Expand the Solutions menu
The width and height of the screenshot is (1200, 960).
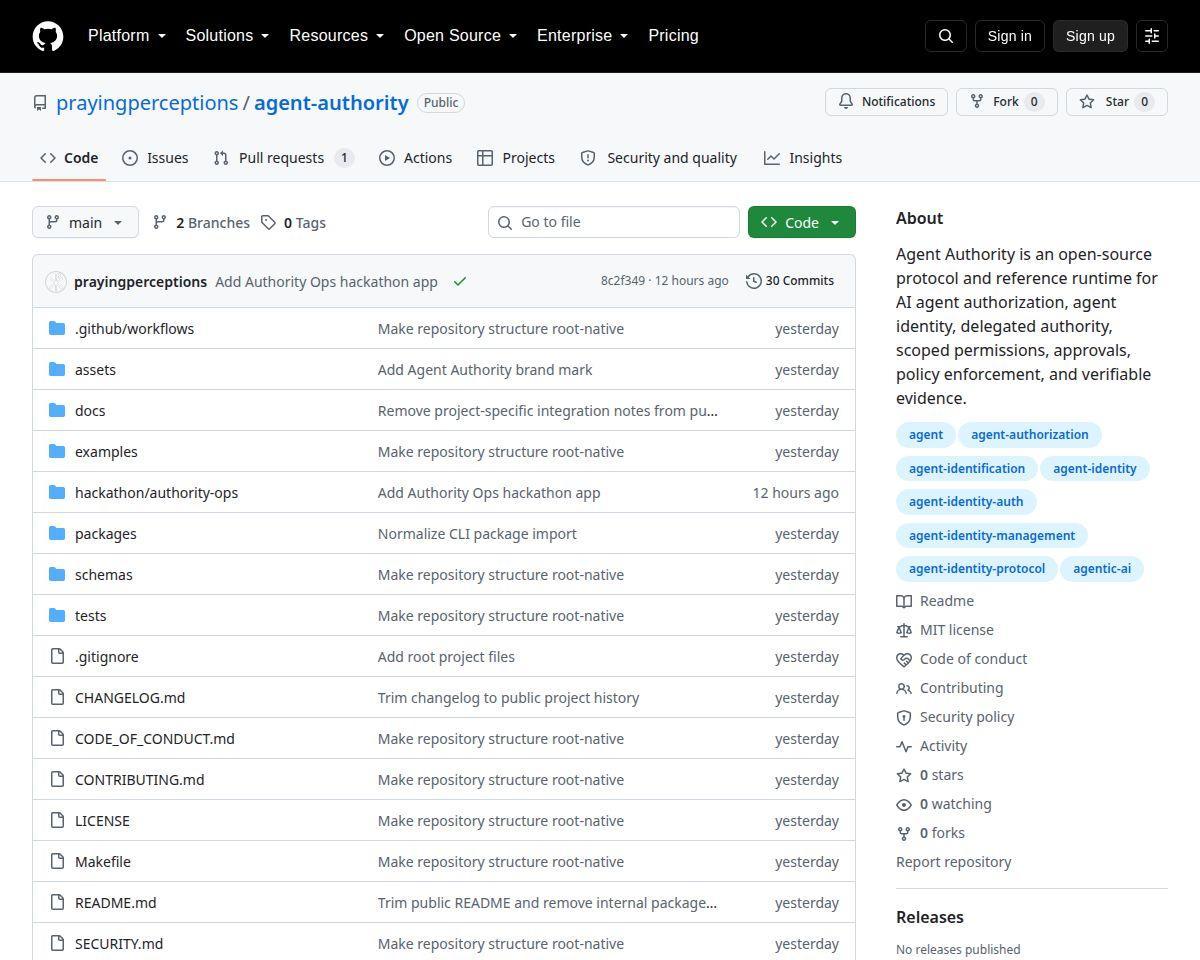(x=227, y=36)
